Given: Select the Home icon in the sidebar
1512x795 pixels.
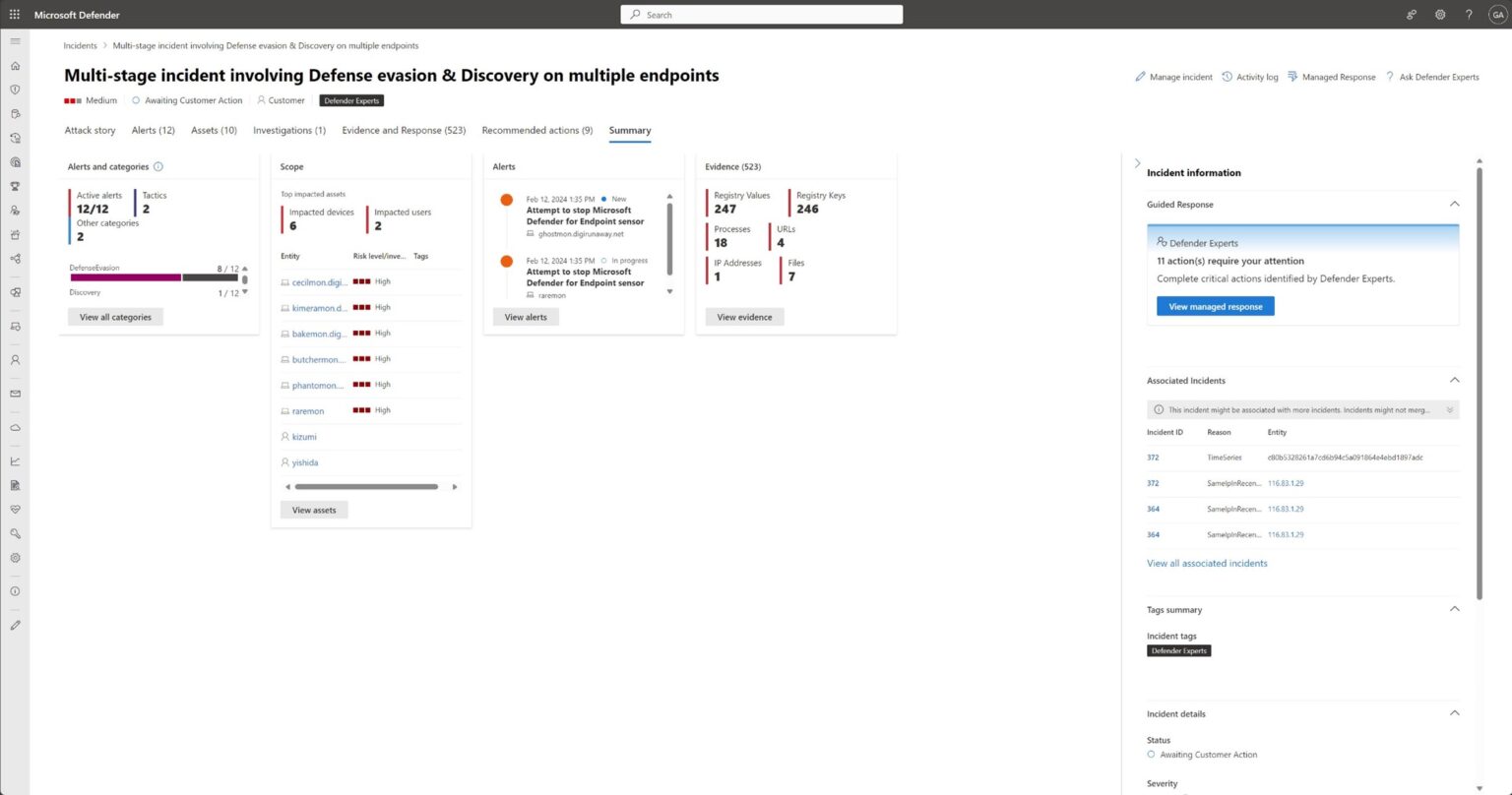Looking at the screenshot, I should pyautogui.click(x=15, y=65).
